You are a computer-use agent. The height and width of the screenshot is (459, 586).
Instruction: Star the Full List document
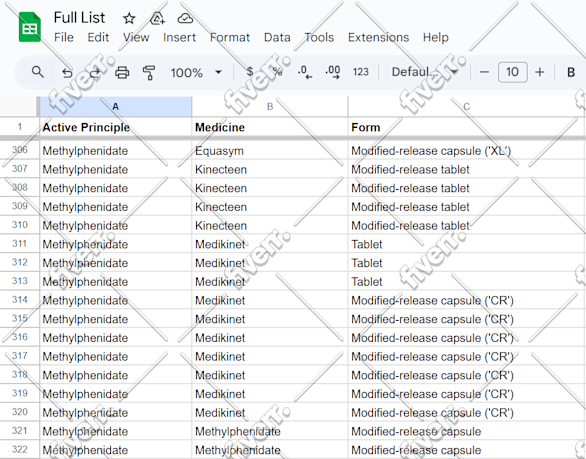[129, 18]
